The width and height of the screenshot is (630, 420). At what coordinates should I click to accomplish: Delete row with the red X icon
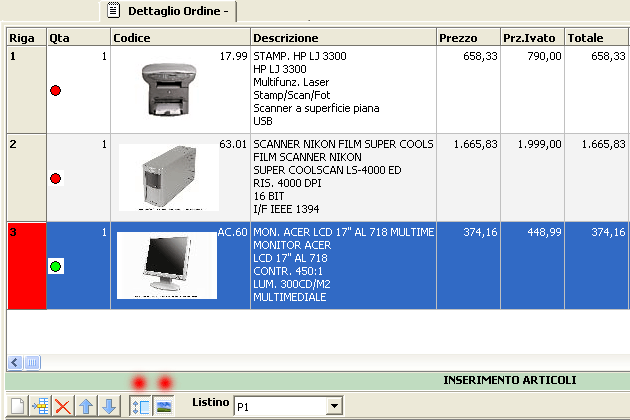tap(63, 406)
